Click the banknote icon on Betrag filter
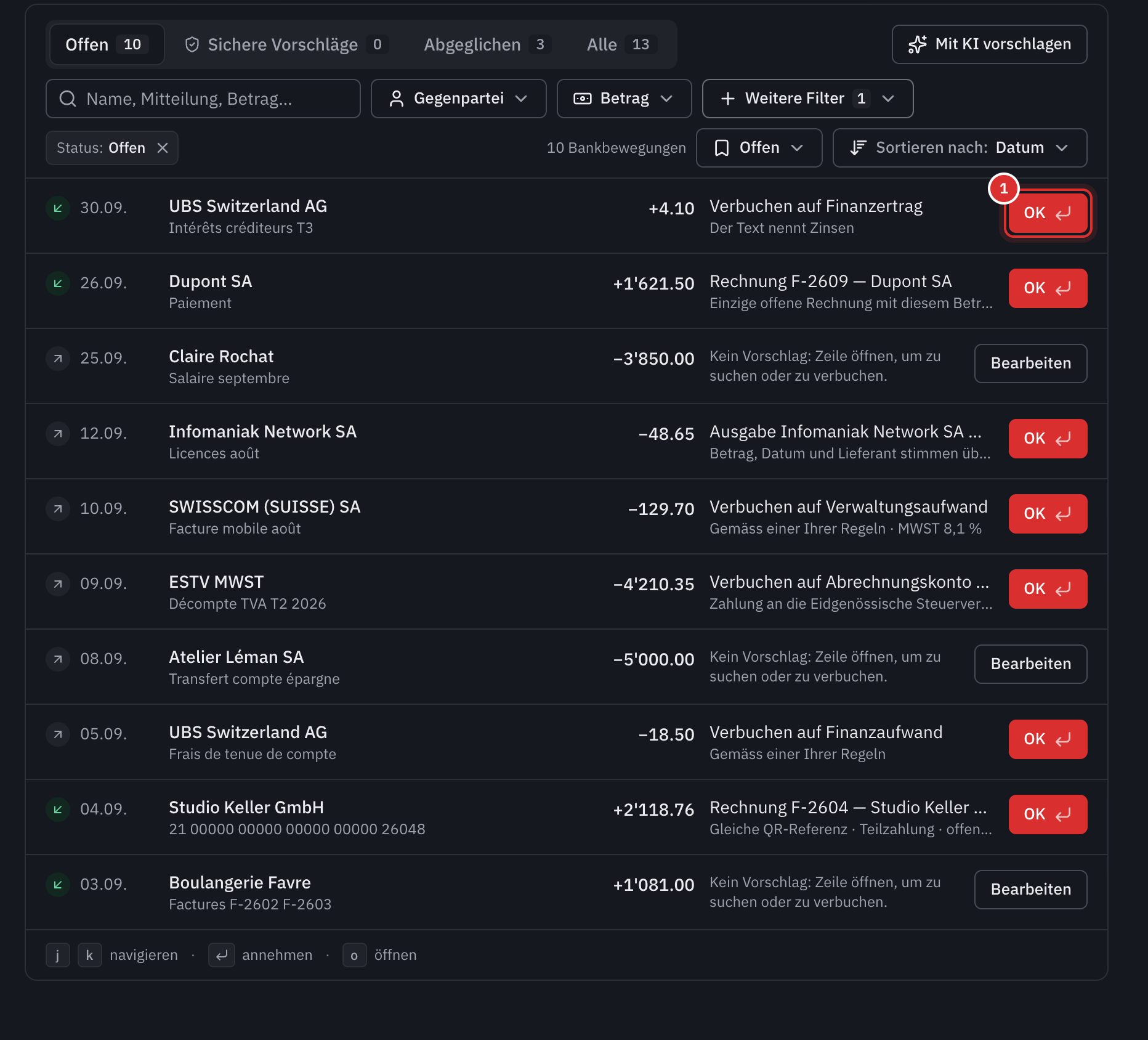The height and width of the screenshot is (1040, 1148). point(583,99)
